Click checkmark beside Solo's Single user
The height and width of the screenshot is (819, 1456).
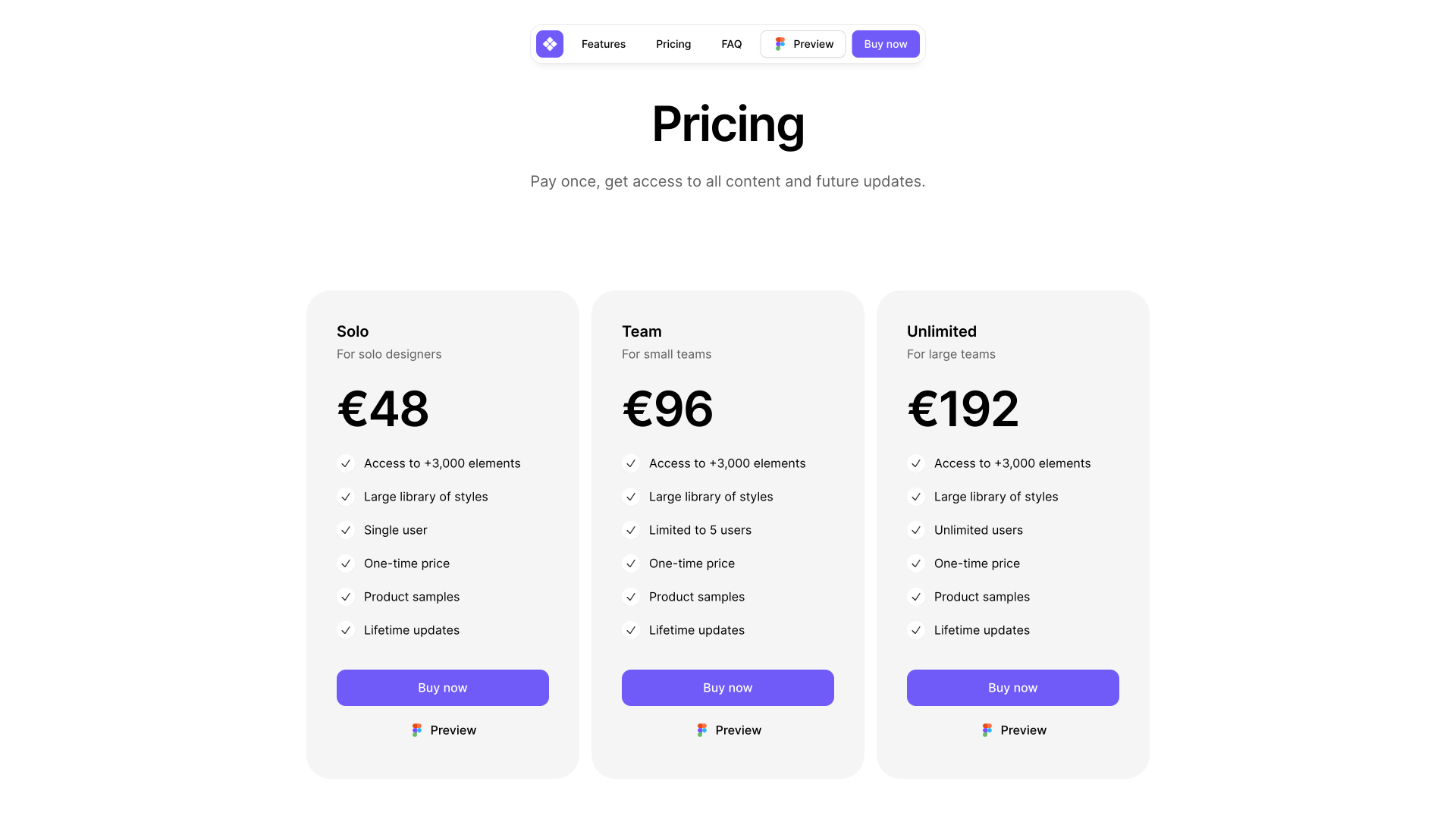(x=346, y=530)
